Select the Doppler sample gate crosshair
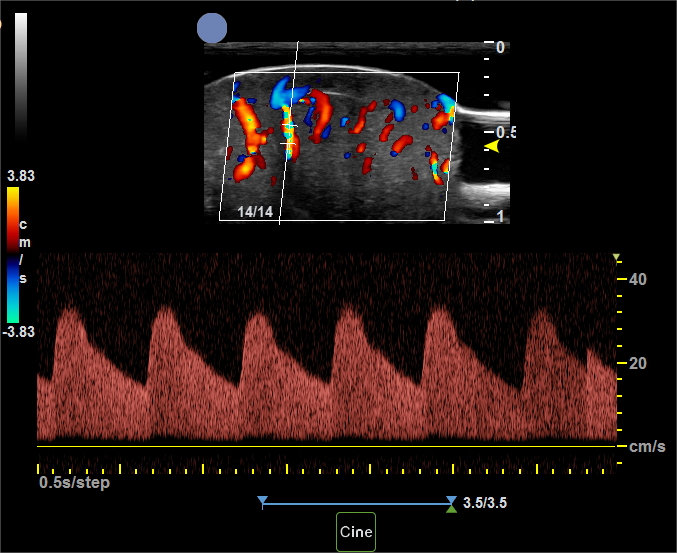This screenshot has height=553, width=677. coord(289,144)
